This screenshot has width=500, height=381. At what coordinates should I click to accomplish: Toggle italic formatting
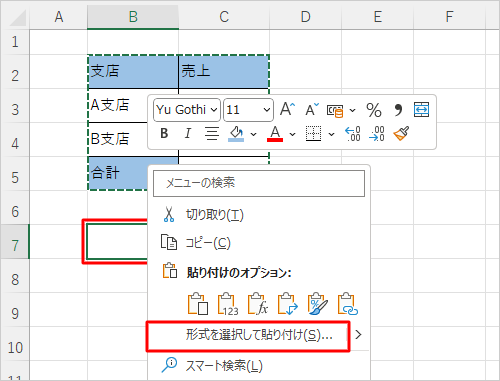coord(188,134)
